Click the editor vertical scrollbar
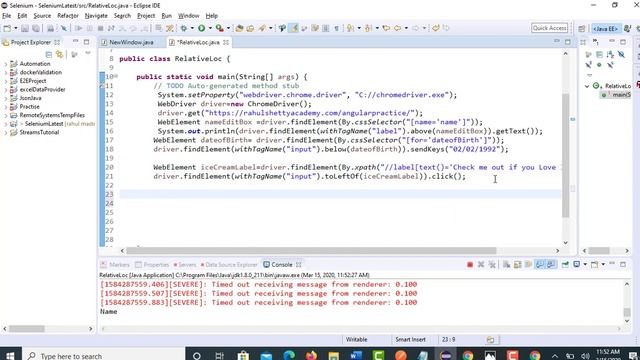The height and width of the screenshot is (360, 640). 565,155
